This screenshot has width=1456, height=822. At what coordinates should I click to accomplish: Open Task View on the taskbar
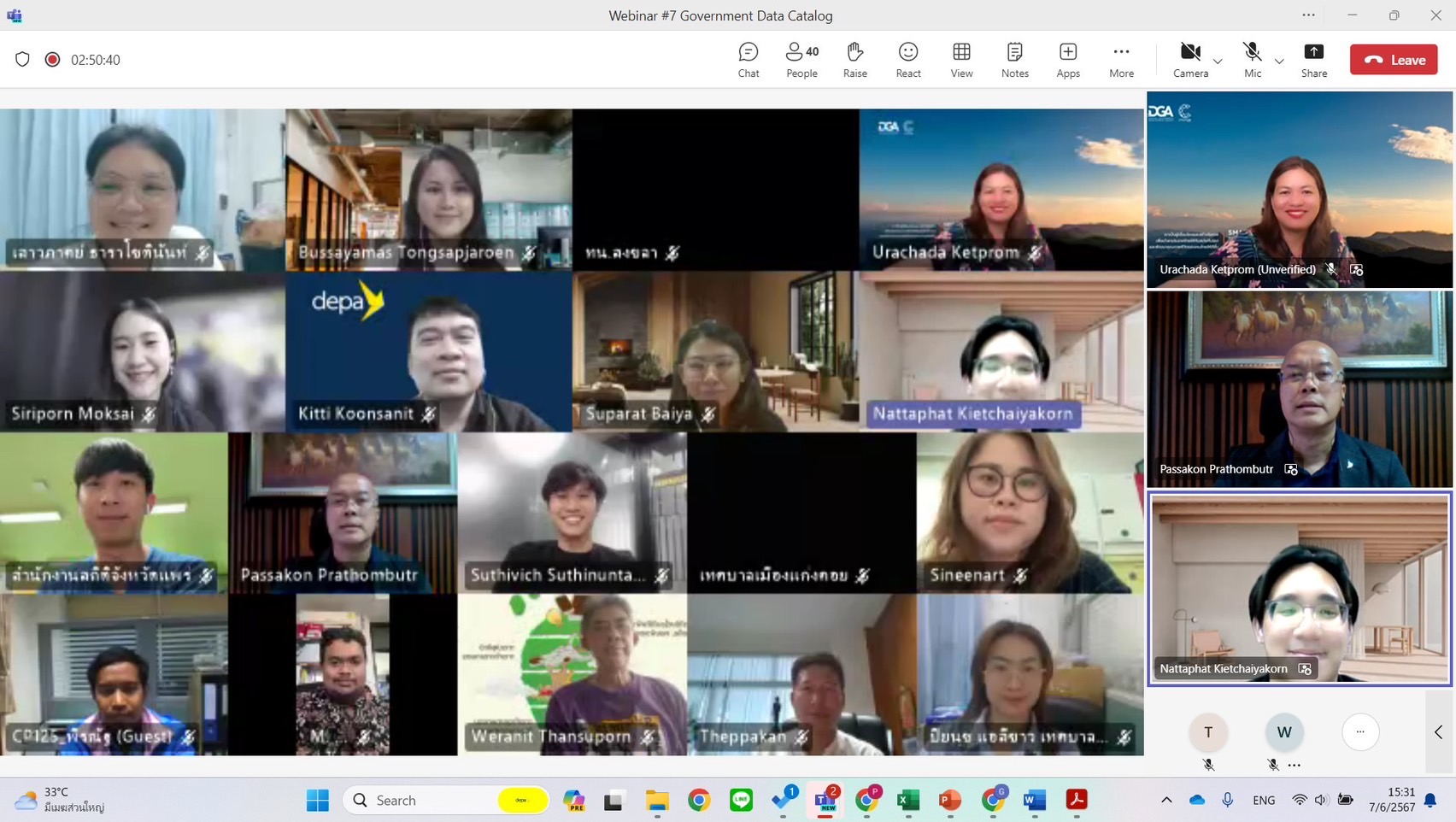(x=614, y=801)
